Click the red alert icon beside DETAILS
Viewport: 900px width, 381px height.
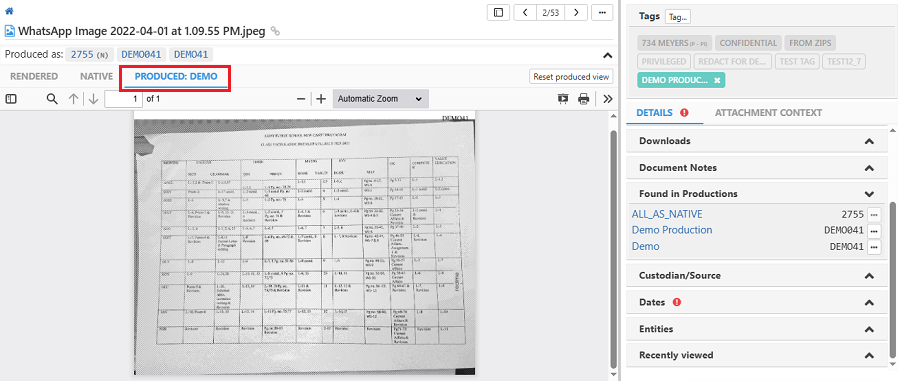click(684, 112)
